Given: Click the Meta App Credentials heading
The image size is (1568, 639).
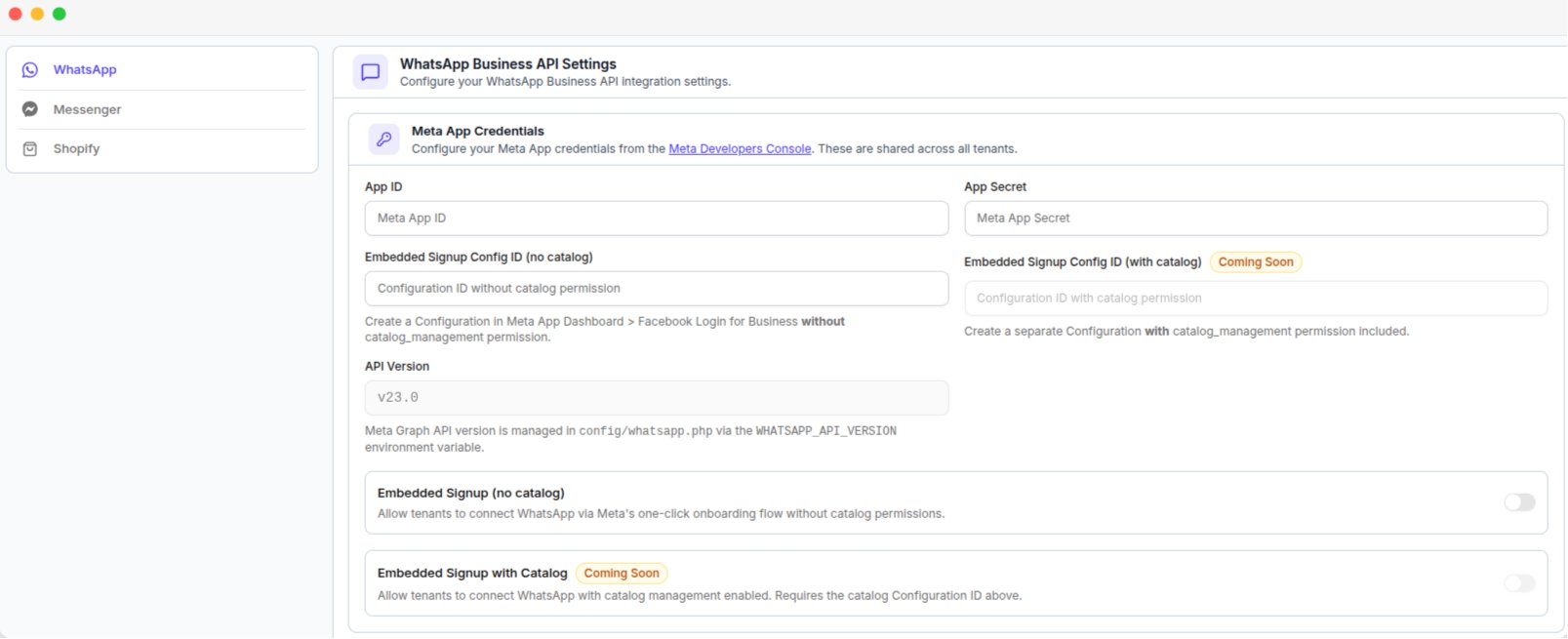Looking at the screenshot, I should [x=478, y=131].
